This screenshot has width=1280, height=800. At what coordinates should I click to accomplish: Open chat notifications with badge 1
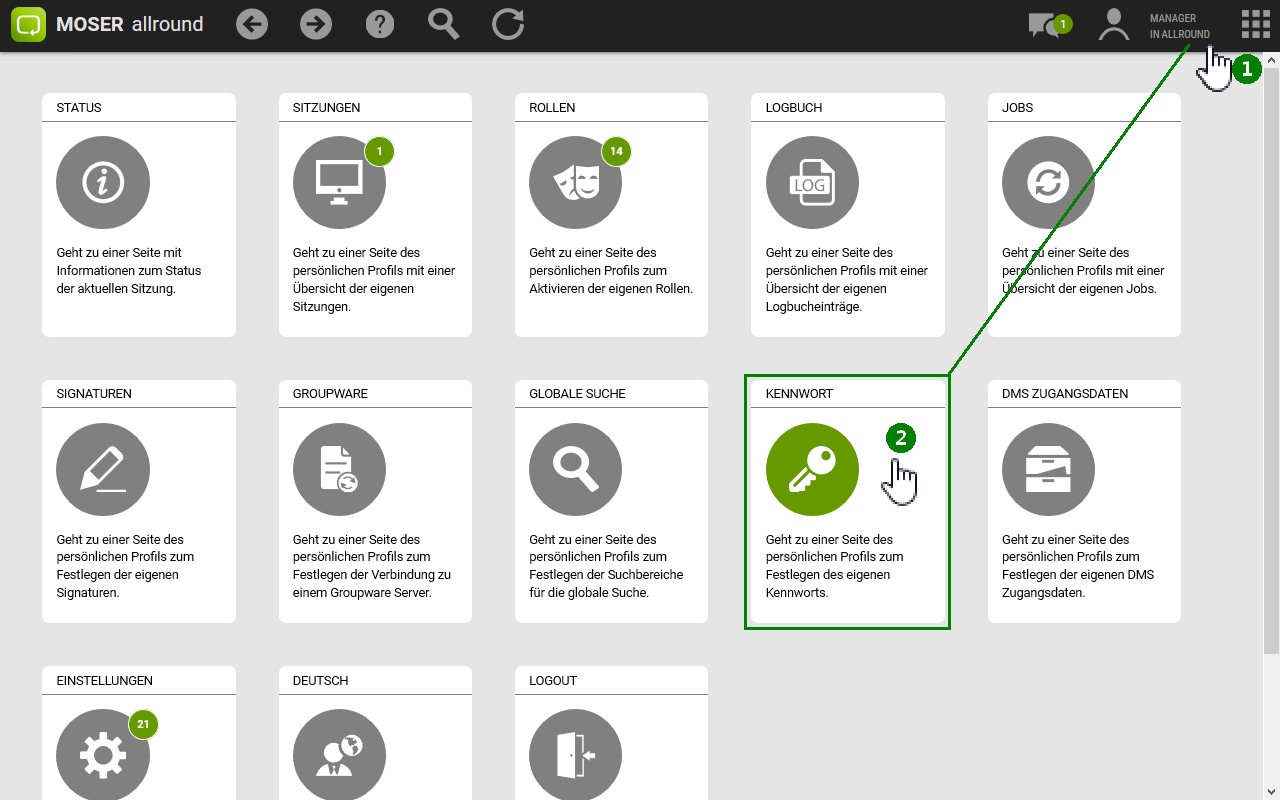click(1046, 25)
